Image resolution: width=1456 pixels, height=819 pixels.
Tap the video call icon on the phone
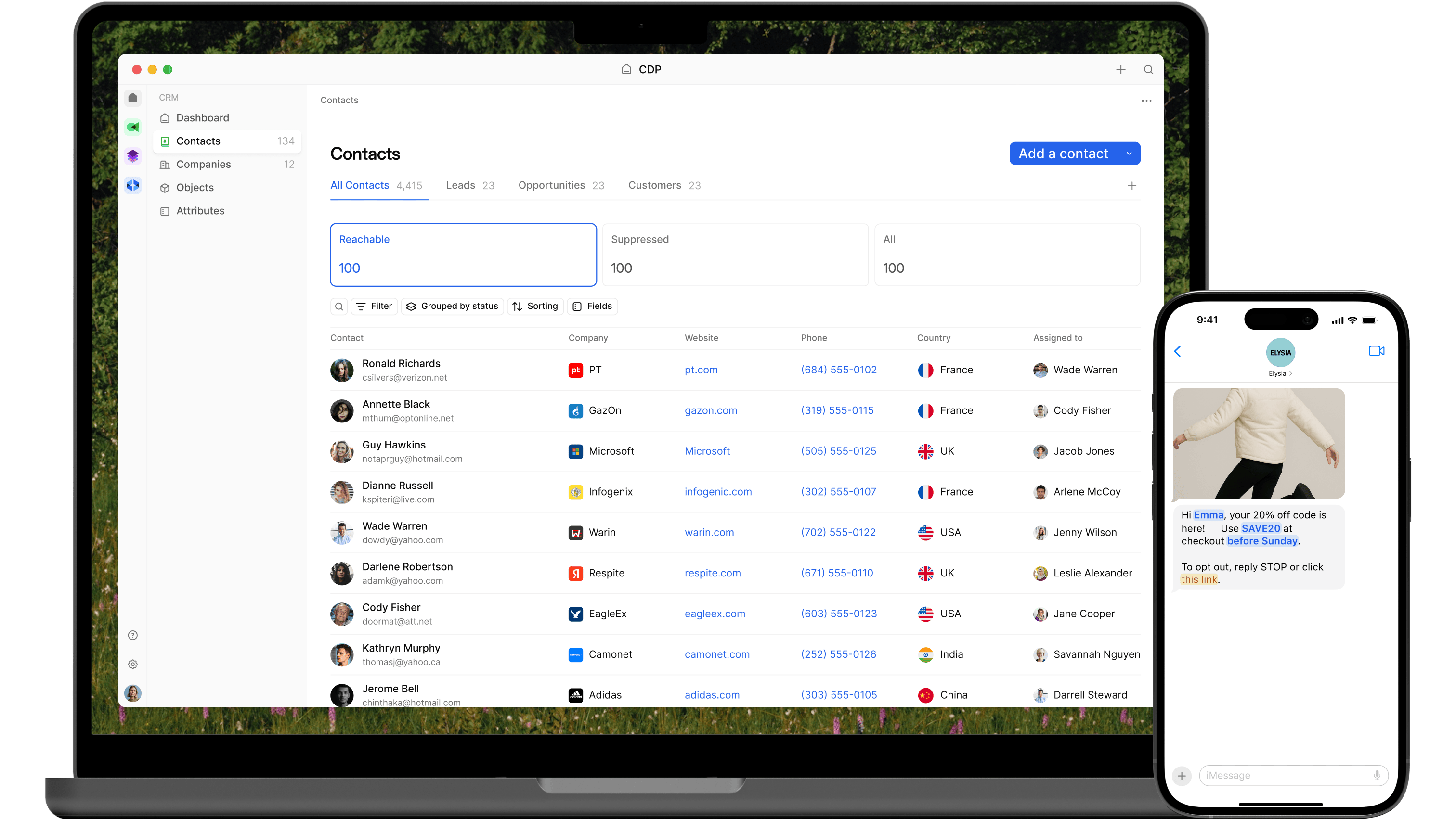click(1376, 351)
